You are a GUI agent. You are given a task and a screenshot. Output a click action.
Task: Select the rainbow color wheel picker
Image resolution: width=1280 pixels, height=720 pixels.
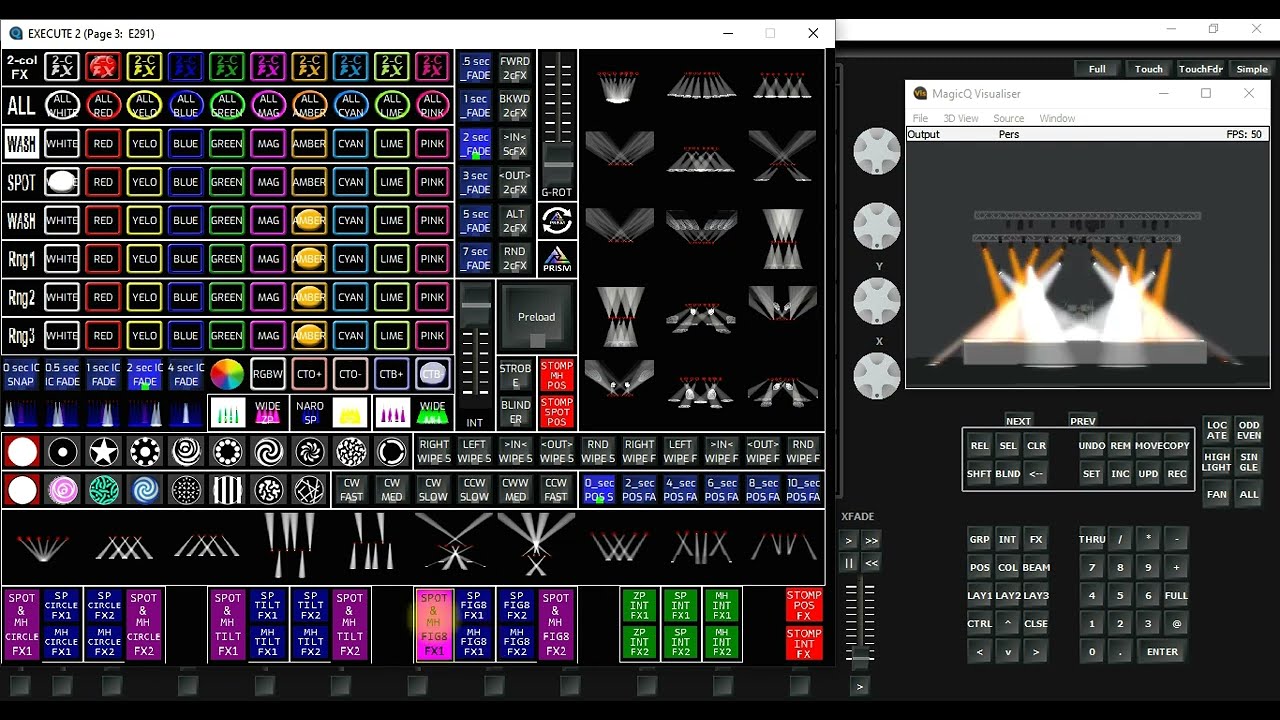tap(227, 374)
